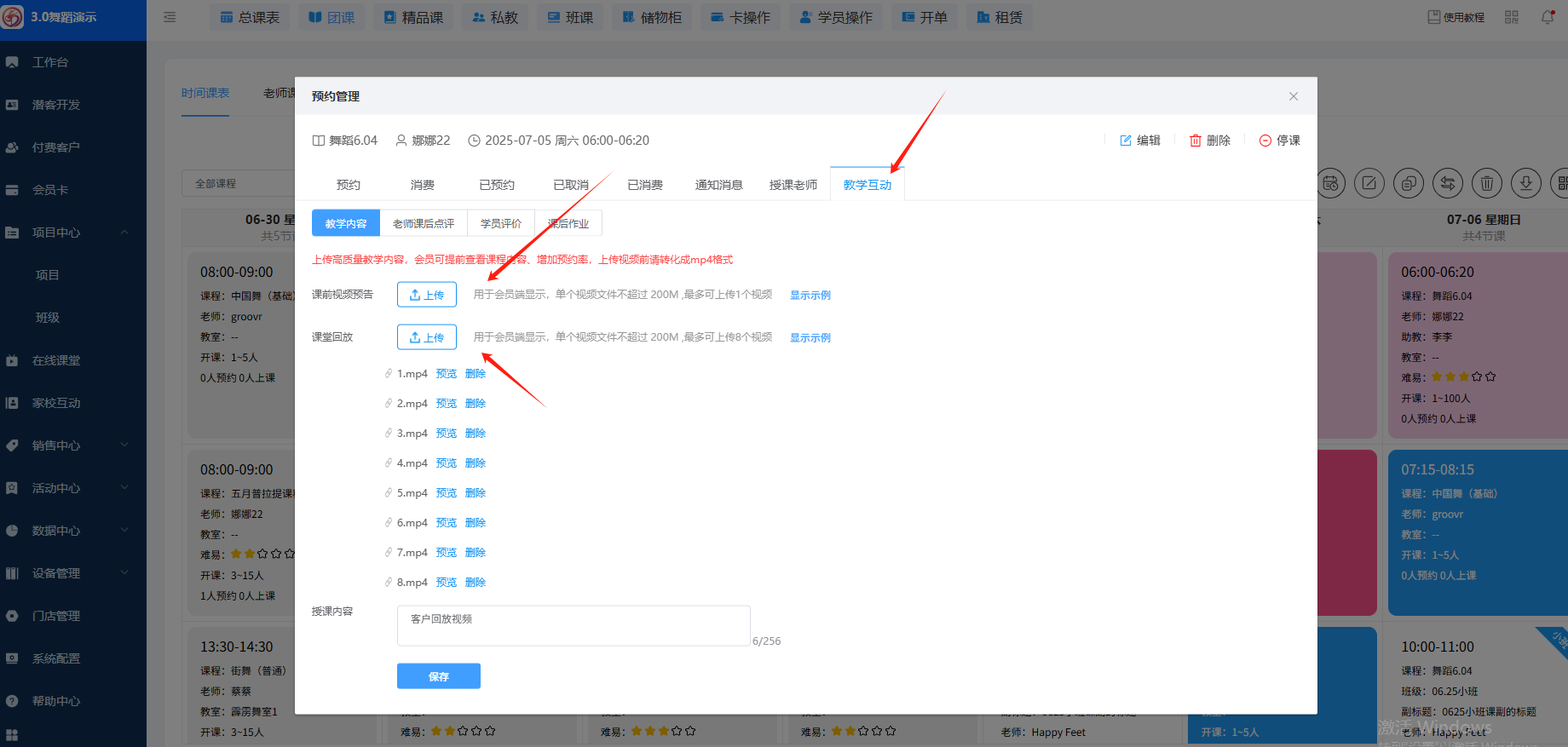1568x747 pixels.
Task: Click the circular calendar clock icon
Action: (1331, 183)
